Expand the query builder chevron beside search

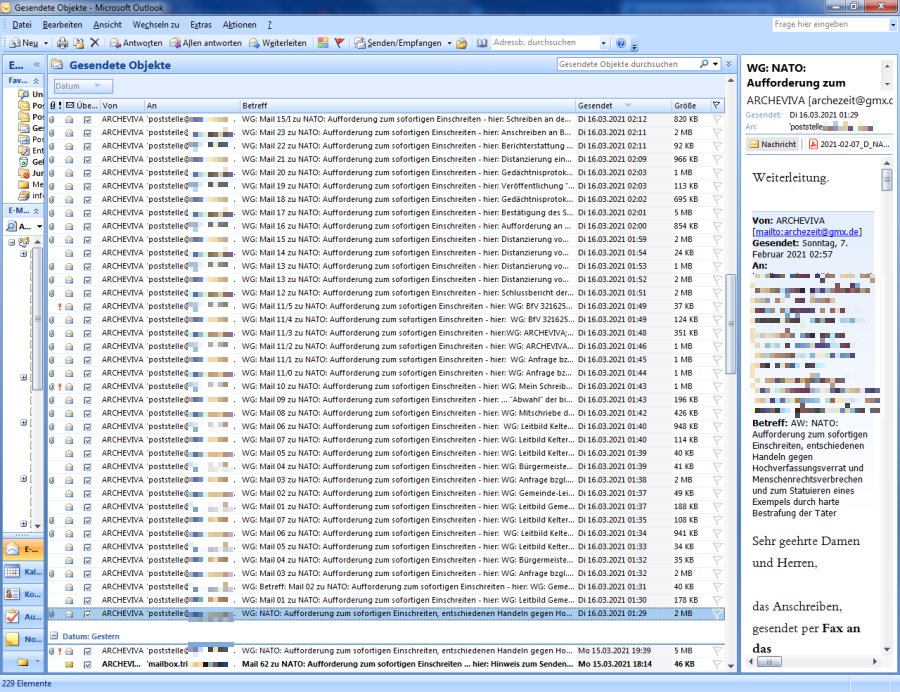coord(728,64)
